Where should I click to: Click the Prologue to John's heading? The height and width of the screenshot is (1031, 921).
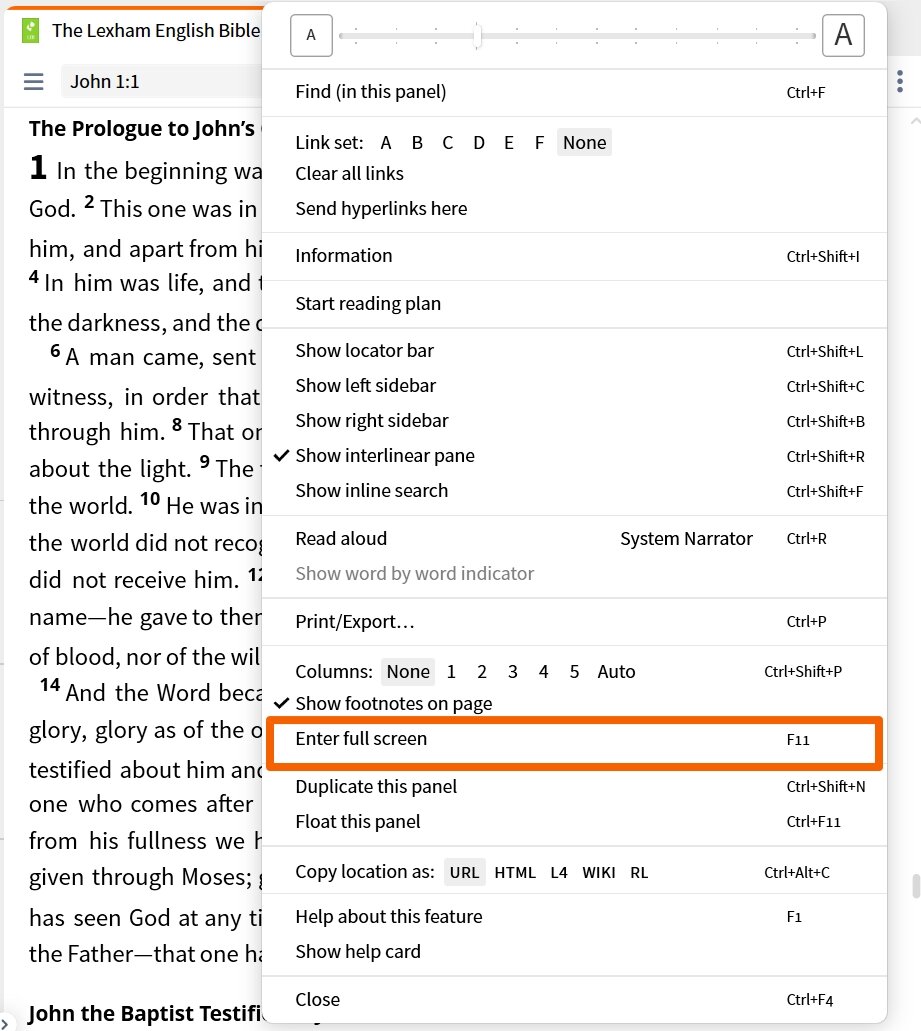tap(145, 128)
